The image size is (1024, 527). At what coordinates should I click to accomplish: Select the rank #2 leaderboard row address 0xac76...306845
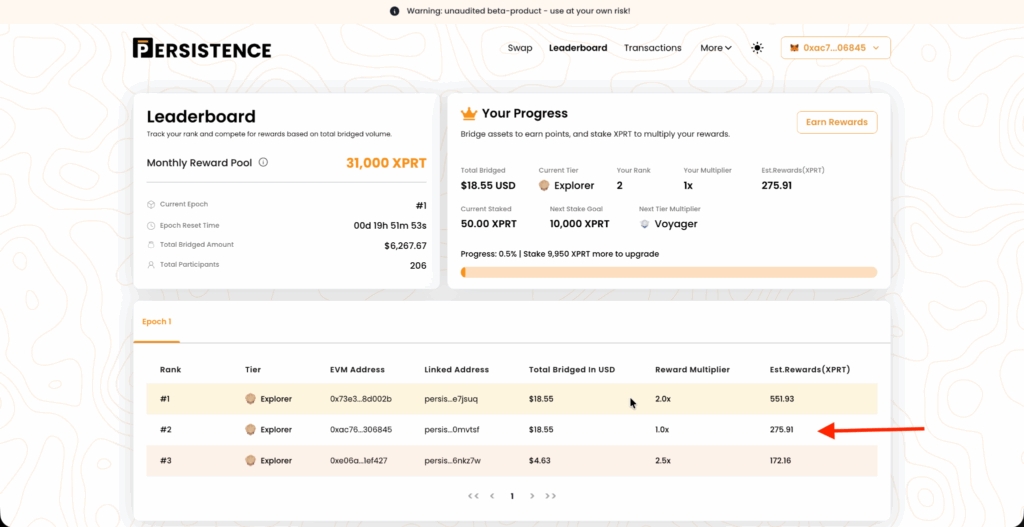click(x=361, y=430)
